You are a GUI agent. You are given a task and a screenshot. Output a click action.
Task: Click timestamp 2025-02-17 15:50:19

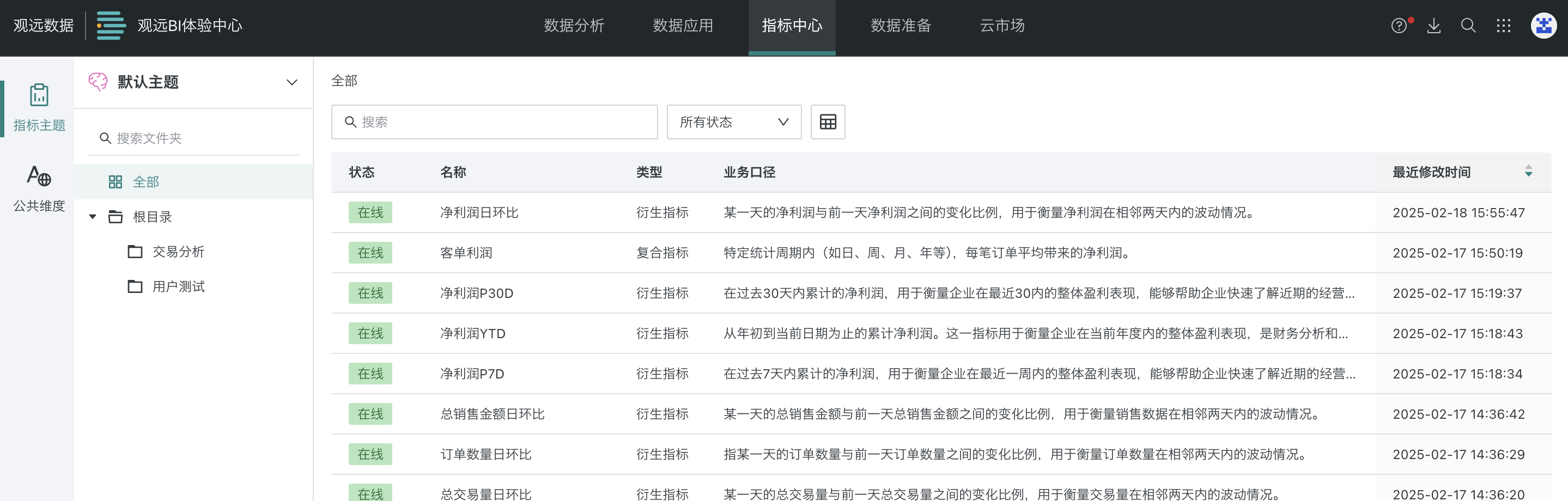pos(1457,253)
